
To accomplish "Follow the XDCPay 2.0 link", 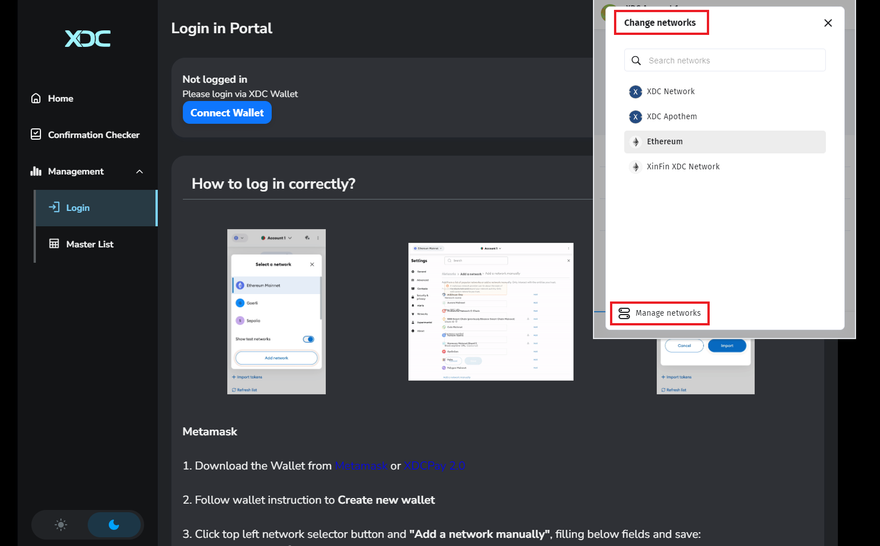I will tap(434, 466).
